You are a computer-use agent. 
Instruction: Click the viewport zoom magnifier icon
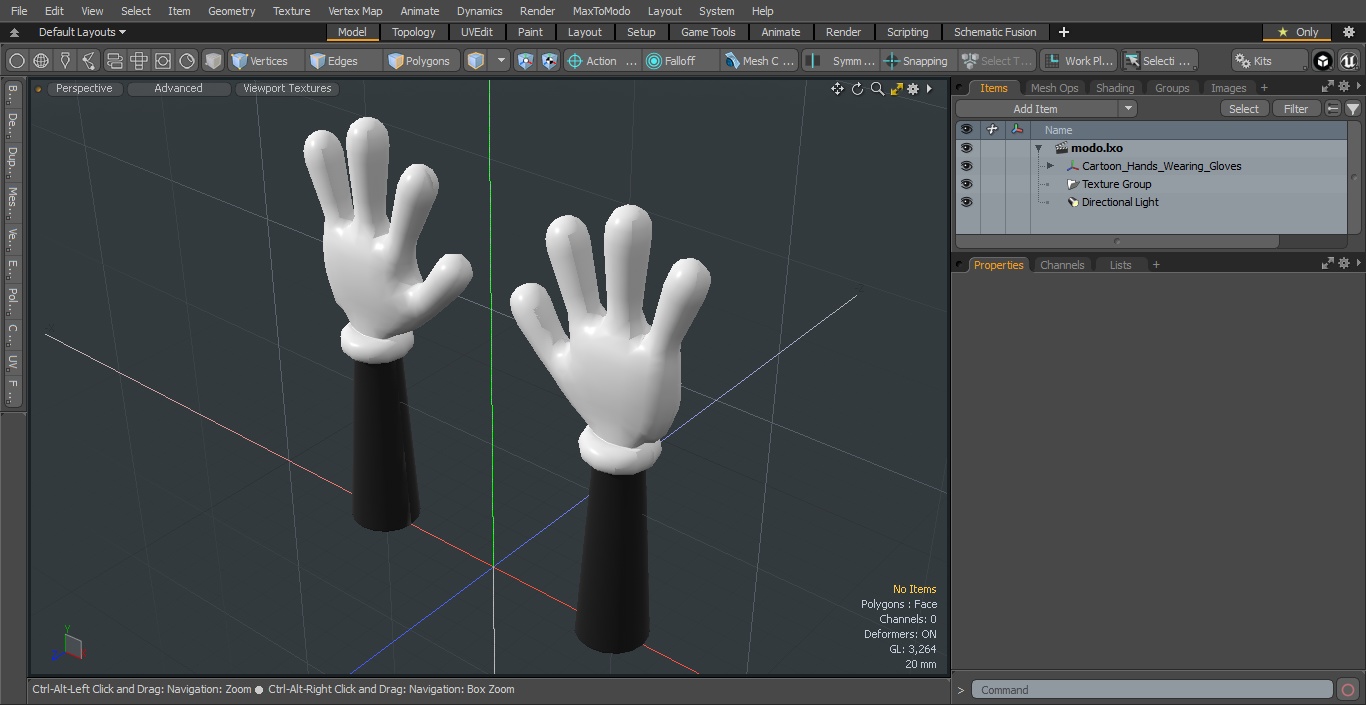(877, 89)
